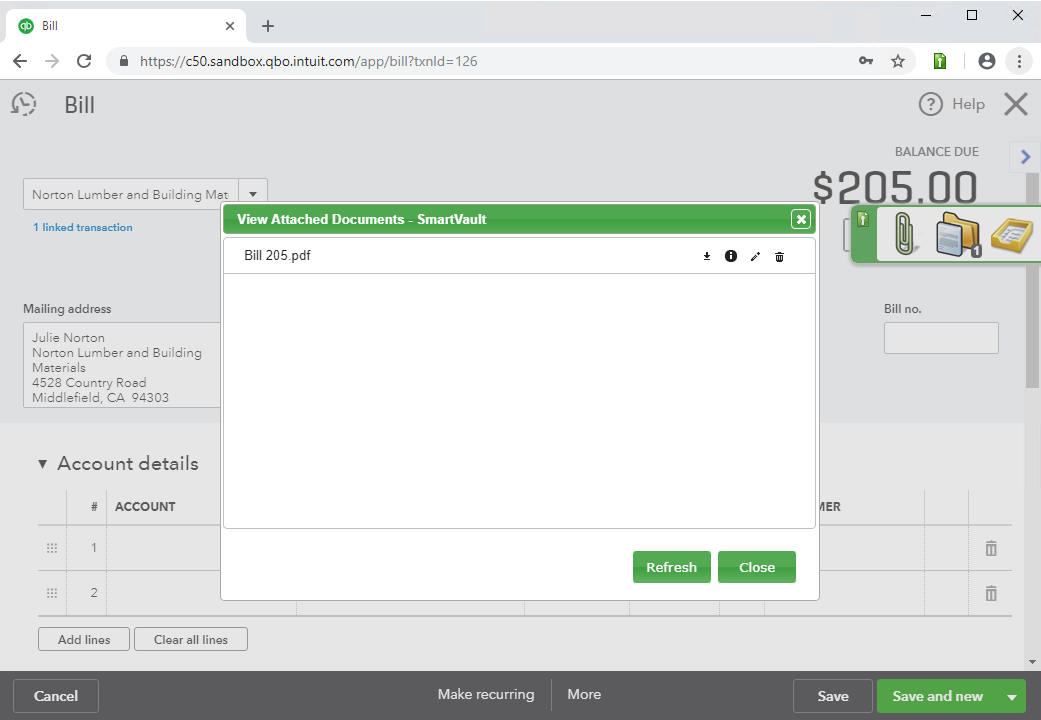Open the Save and new dropdown arrow

coord(1012,697)
